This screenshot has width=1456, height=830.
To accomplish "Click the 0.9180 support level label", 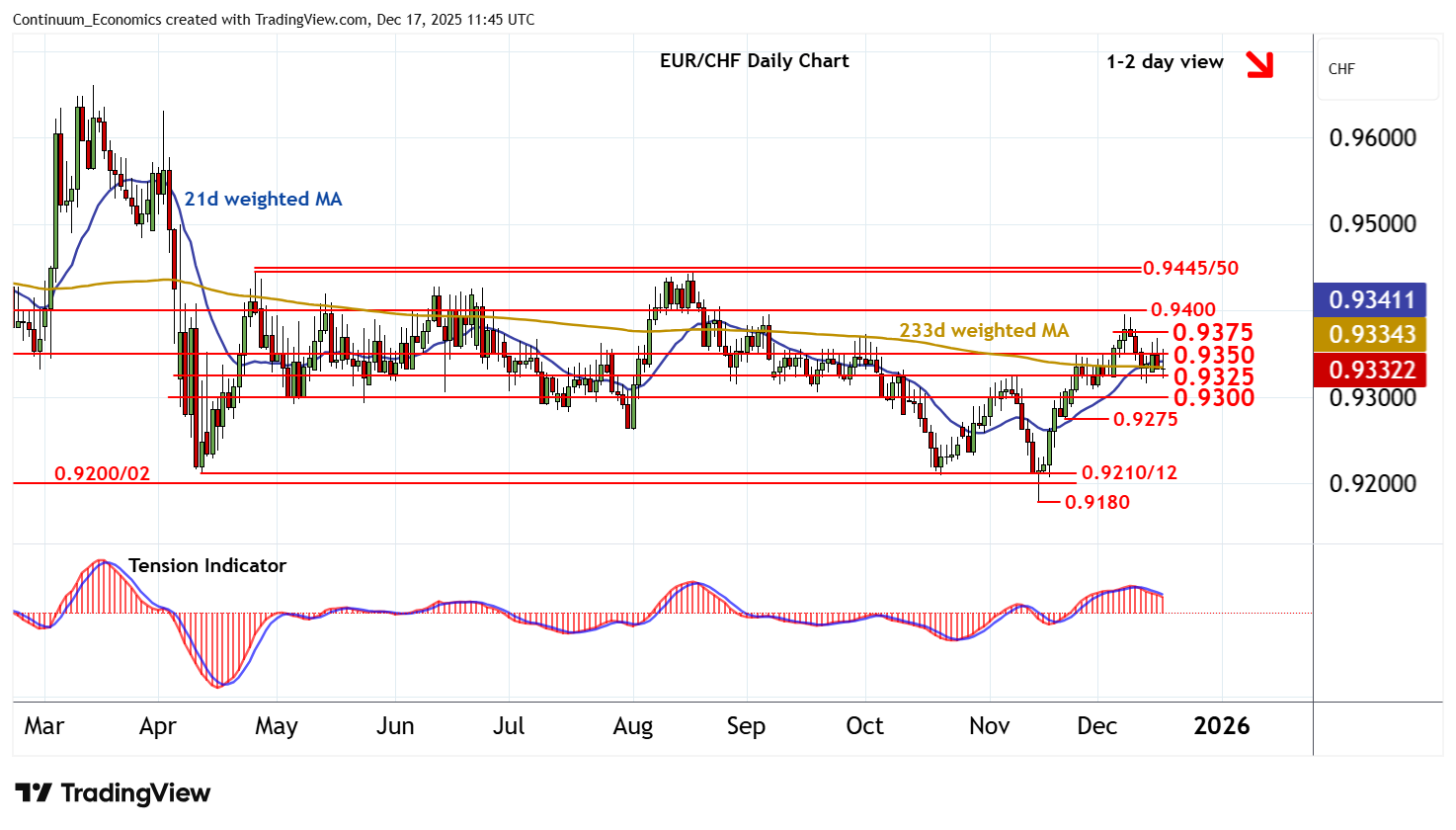I will click(x=1096, y=502).
